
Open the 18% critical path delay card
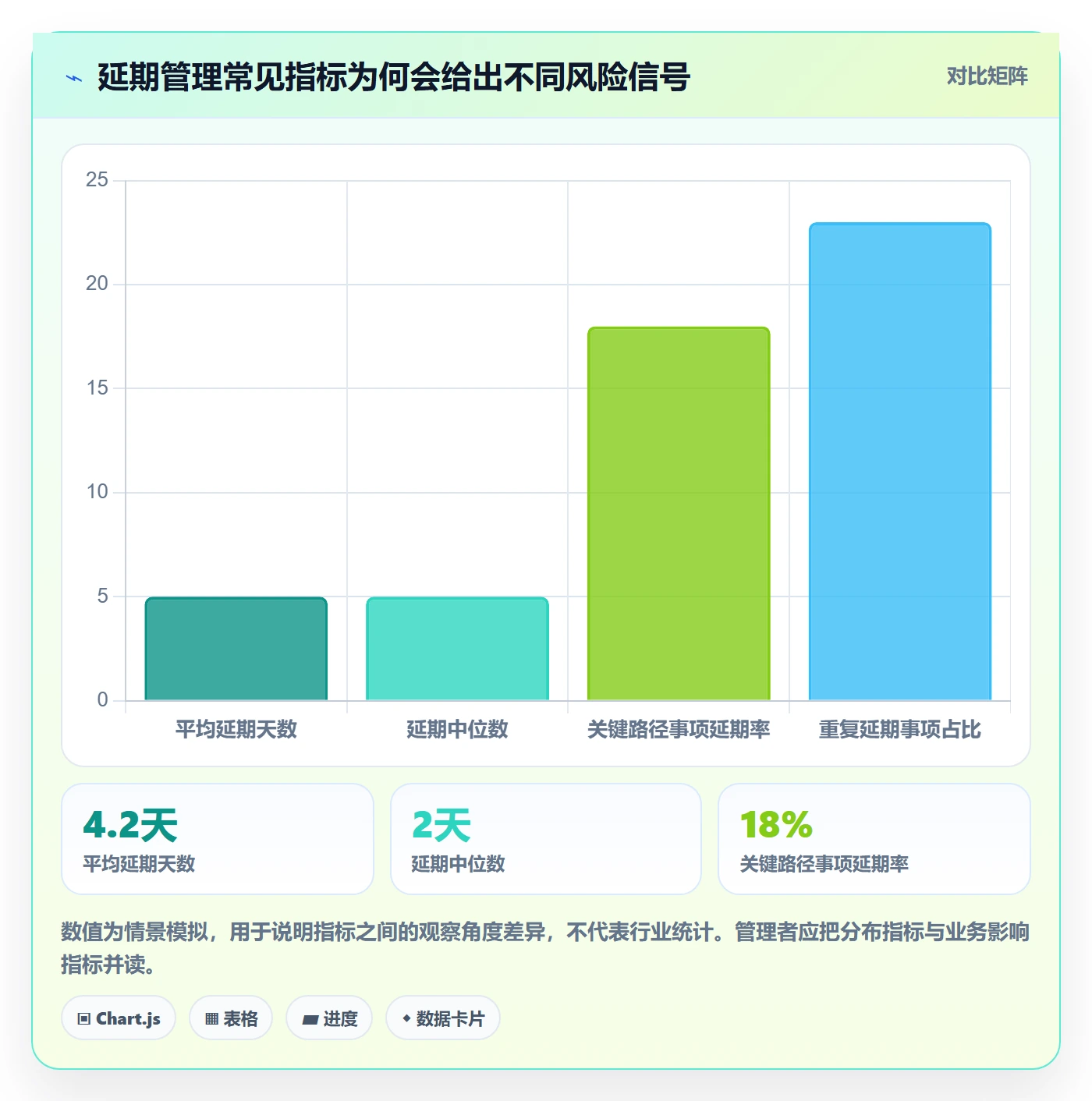coord(874,839)
